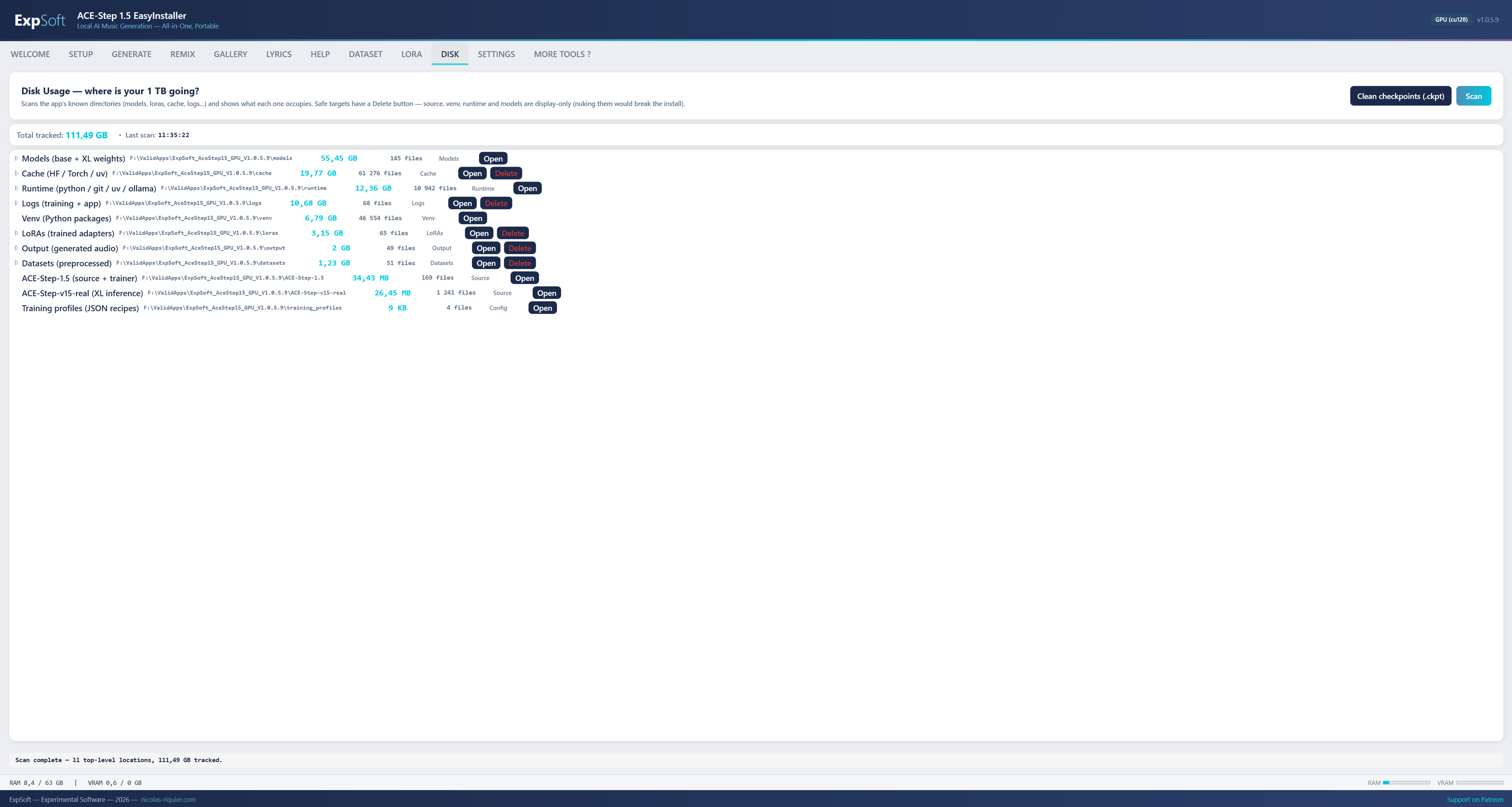Click the RAM 8,4 / 63 GB readout
Image resolution: width=1512 pixels, height=807 pixels.
point(36,783)
